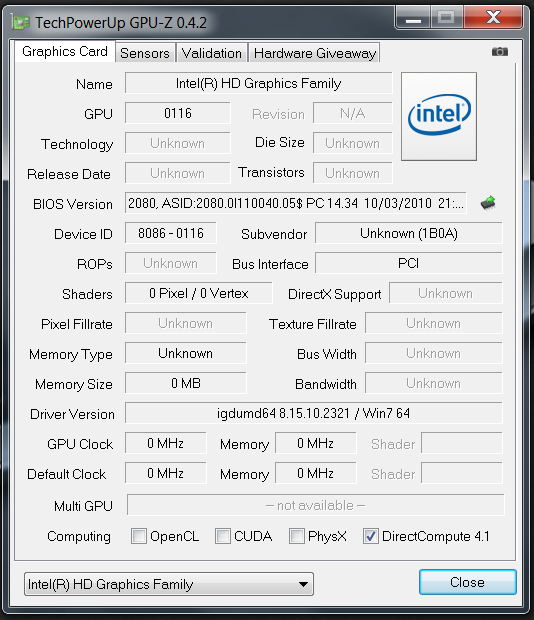
Task: Click the Memory clock value beside Default Clock
Action: click(316, 473)
